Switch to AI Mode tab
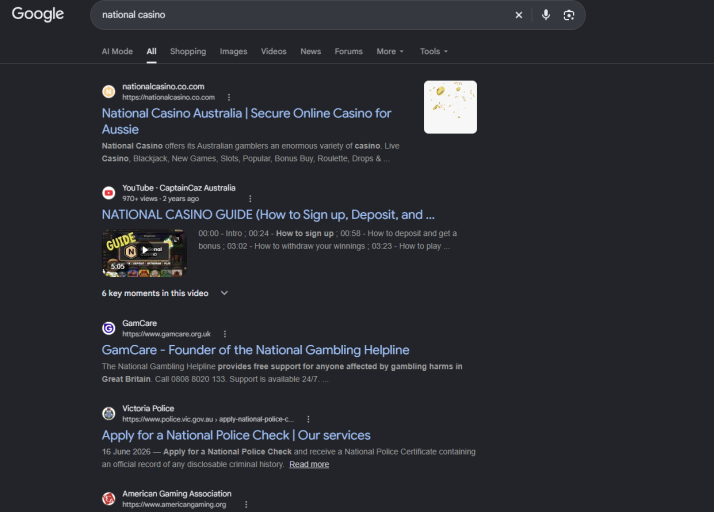Screen dimensions: 714x512 pos(117,51)
